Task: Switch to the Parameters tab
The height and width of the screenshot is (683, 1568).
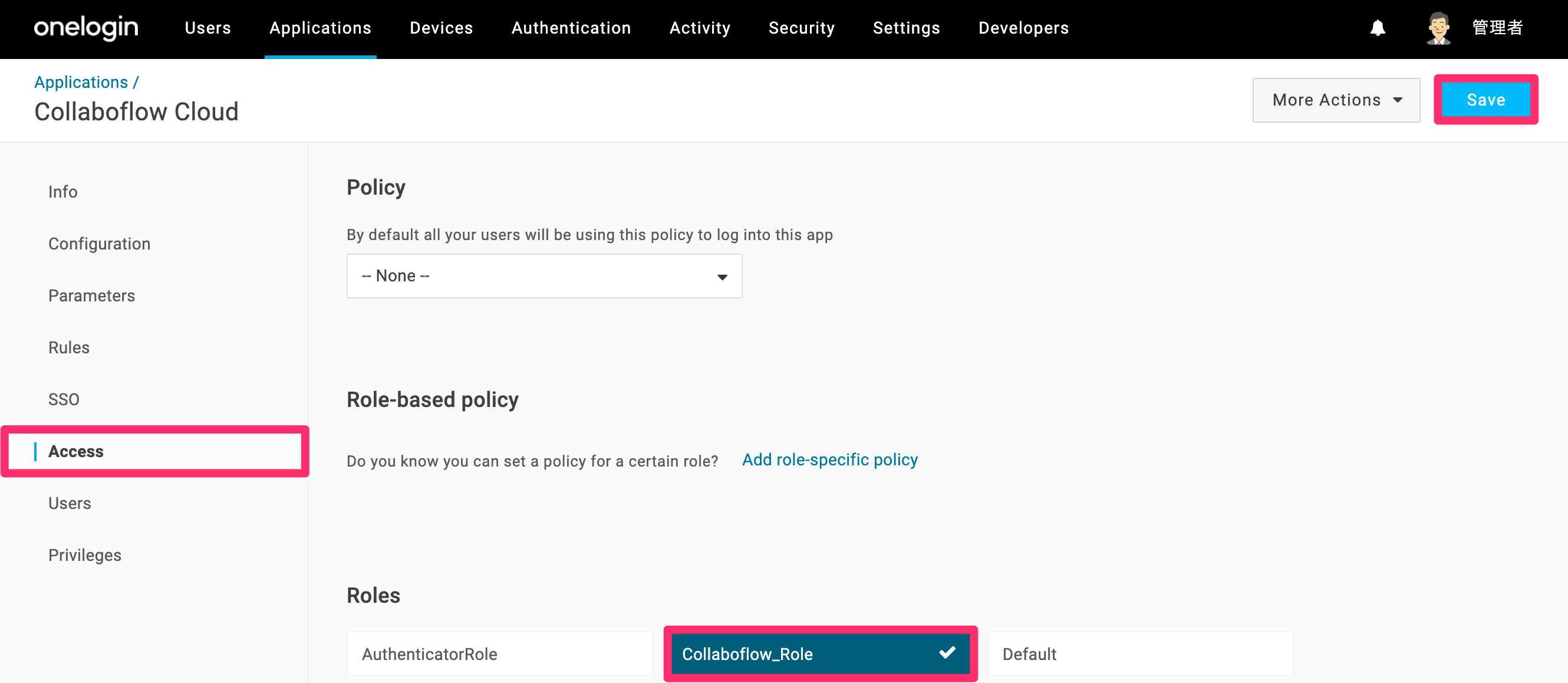Action: (91, 295)
